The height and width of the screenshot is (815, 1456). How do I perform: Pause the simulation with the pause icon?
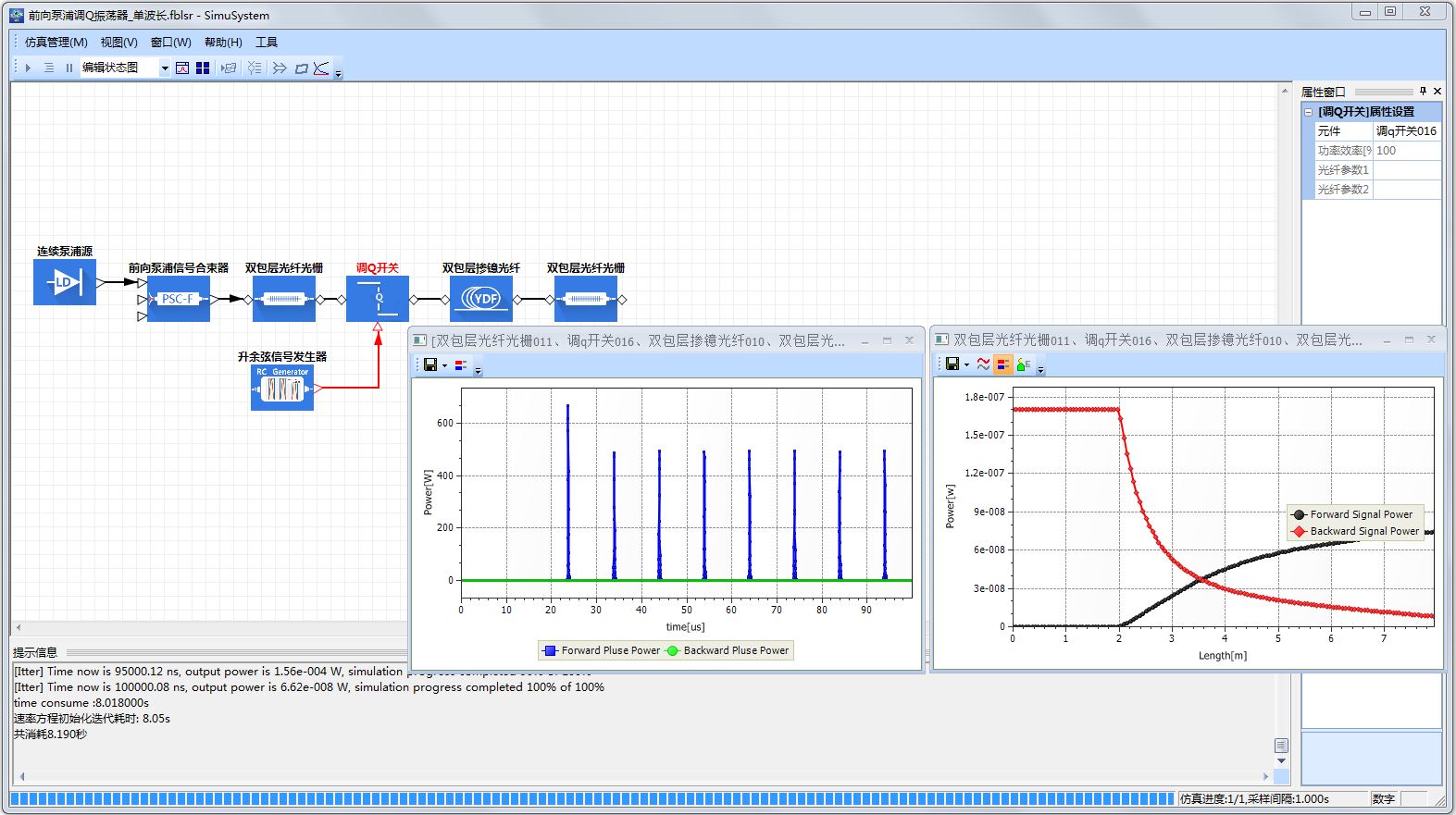click(x=68, y=68)
